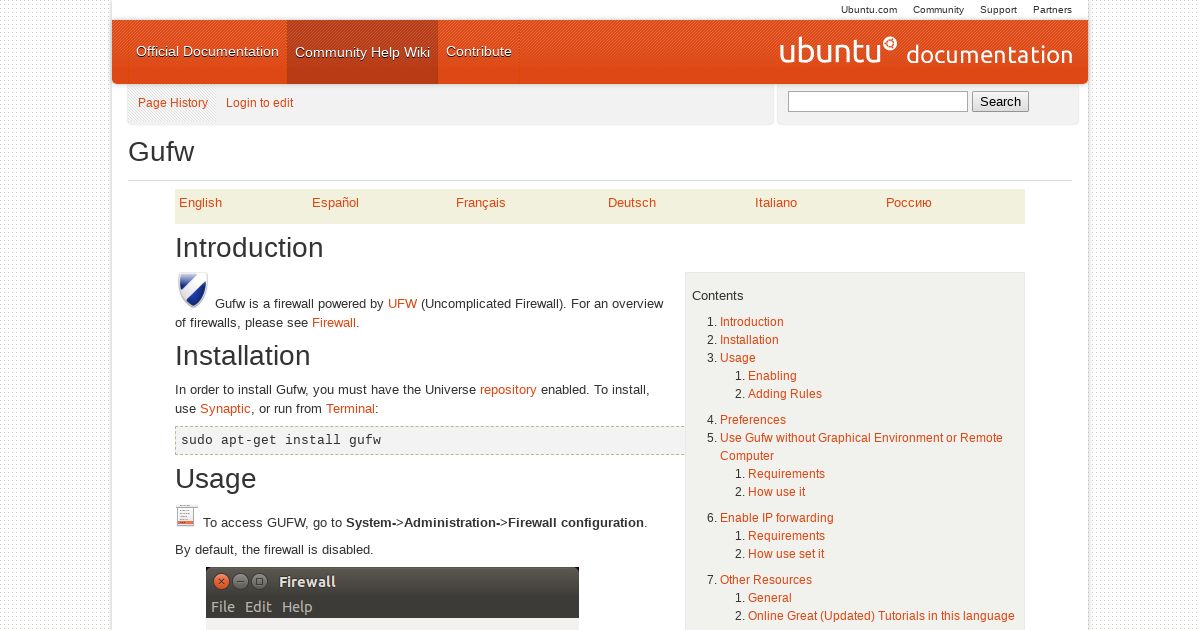Open Use Gufw without Graphical Environment link
This screenshot has width=1200, height=630.
[861, 447]
